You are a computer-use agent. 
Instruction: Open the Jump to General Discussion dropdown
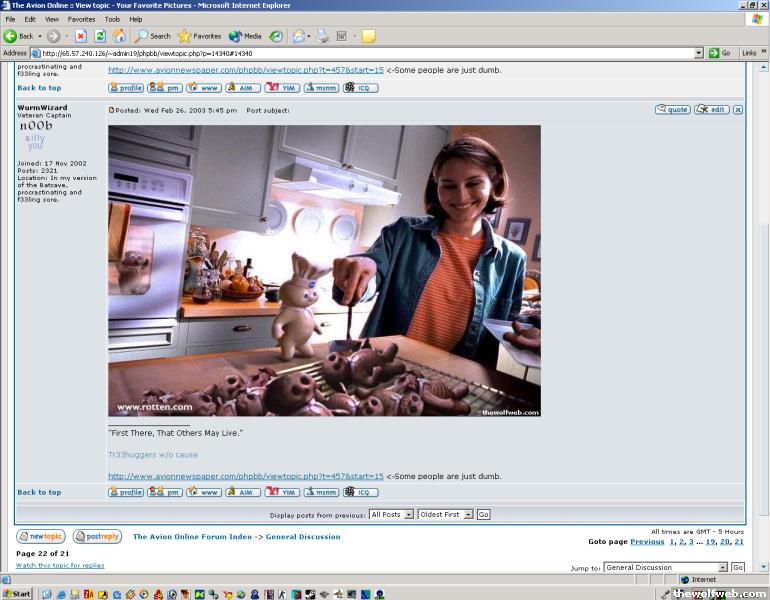point(665,567)
